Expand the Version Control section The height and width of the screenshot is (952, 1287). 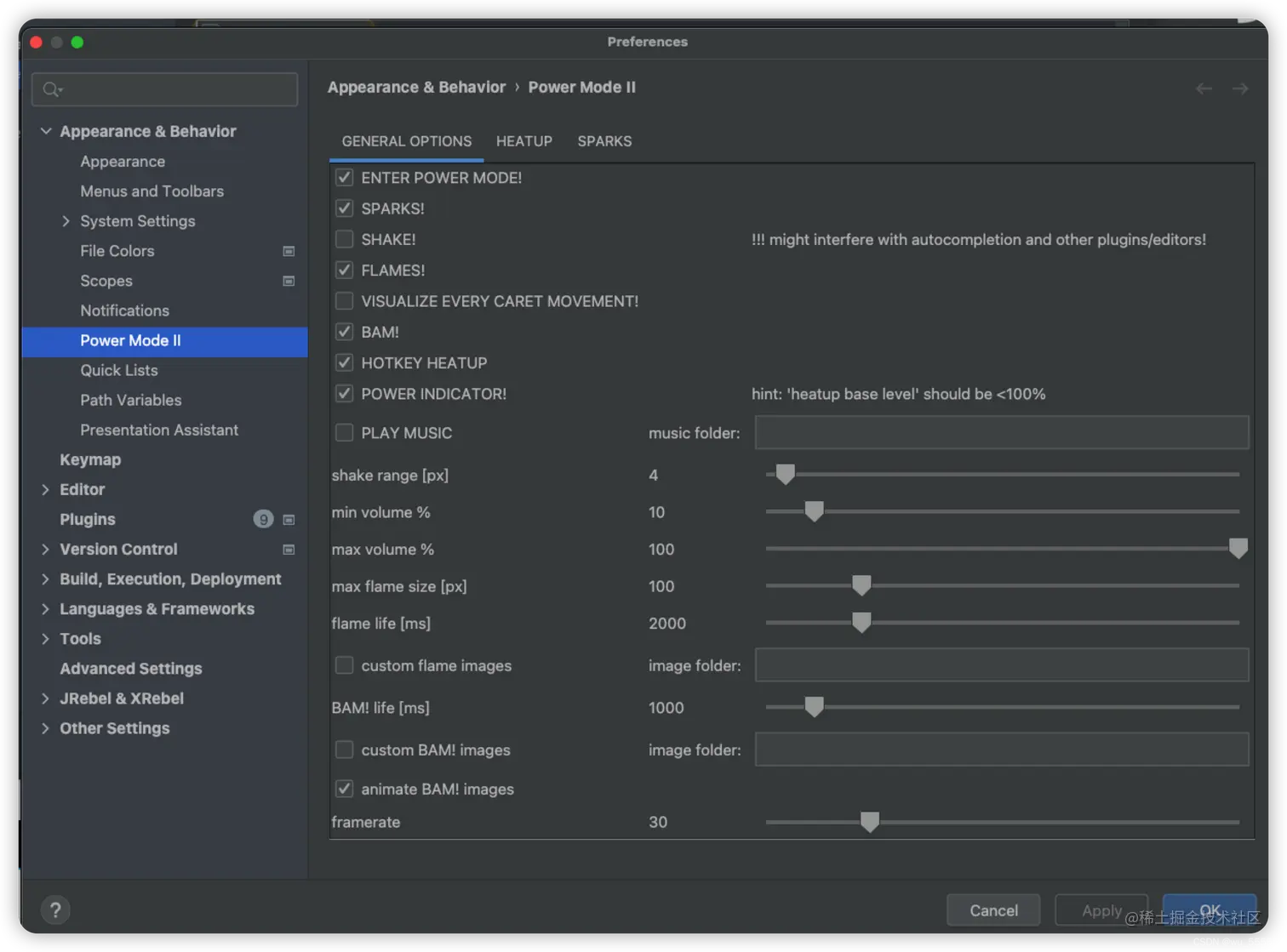46,550
